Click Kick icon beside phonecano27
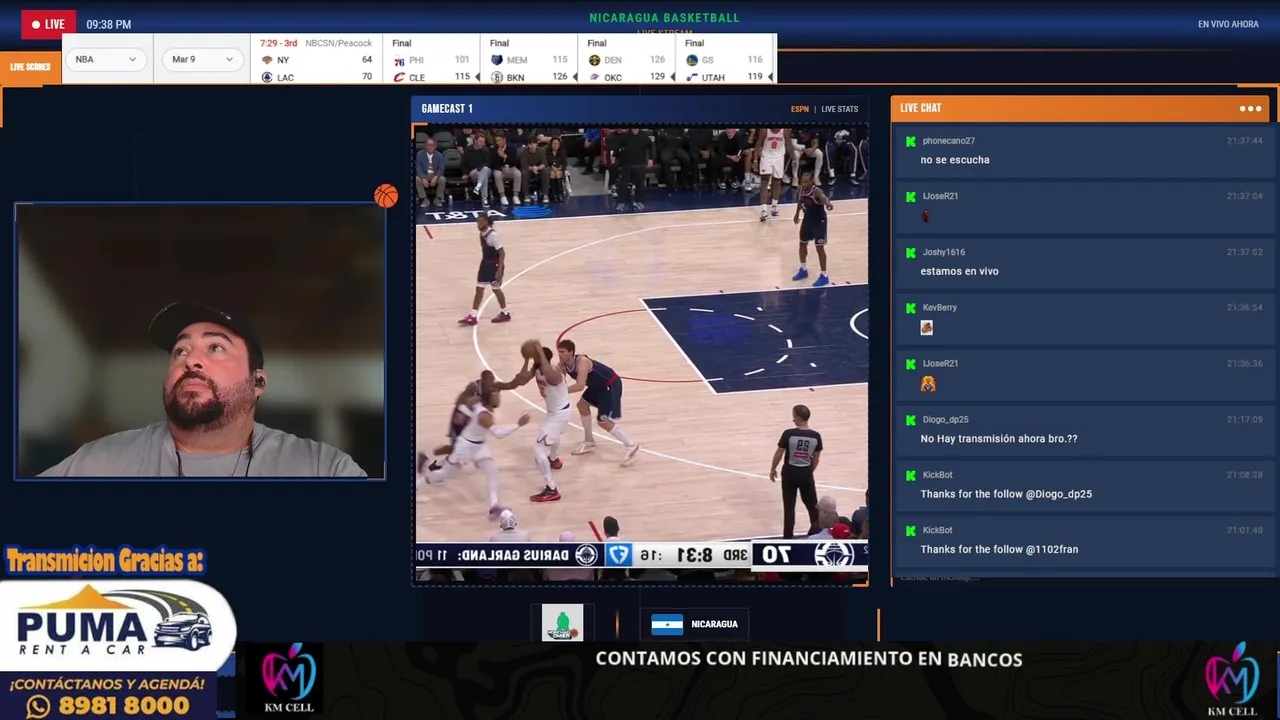The image size is (1280, 720). pos(911,141)
